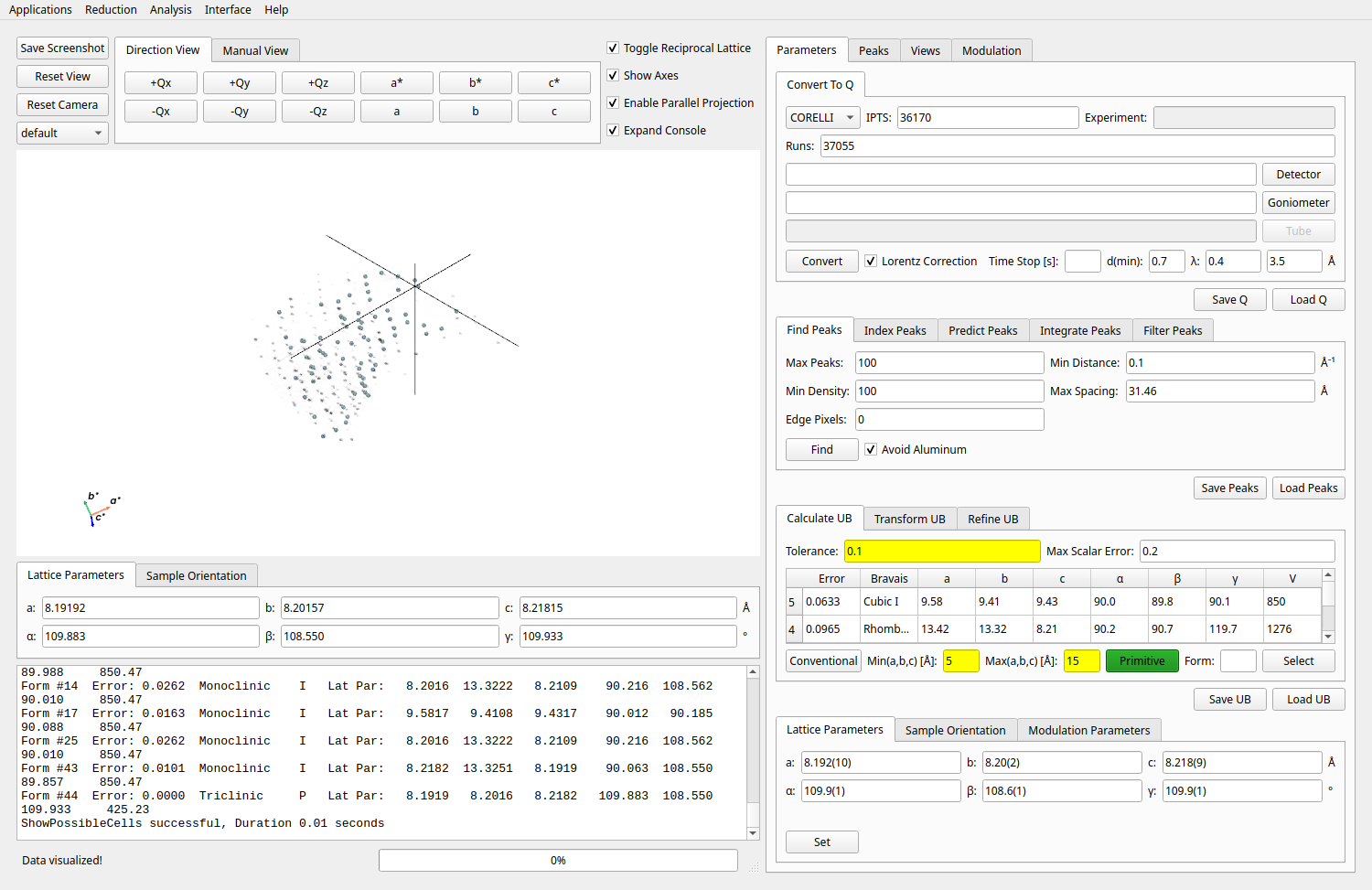Viewport: 1372px width, 890px height.
Task: Click the 0% progress bar
Action: click(x=558, y=860)
